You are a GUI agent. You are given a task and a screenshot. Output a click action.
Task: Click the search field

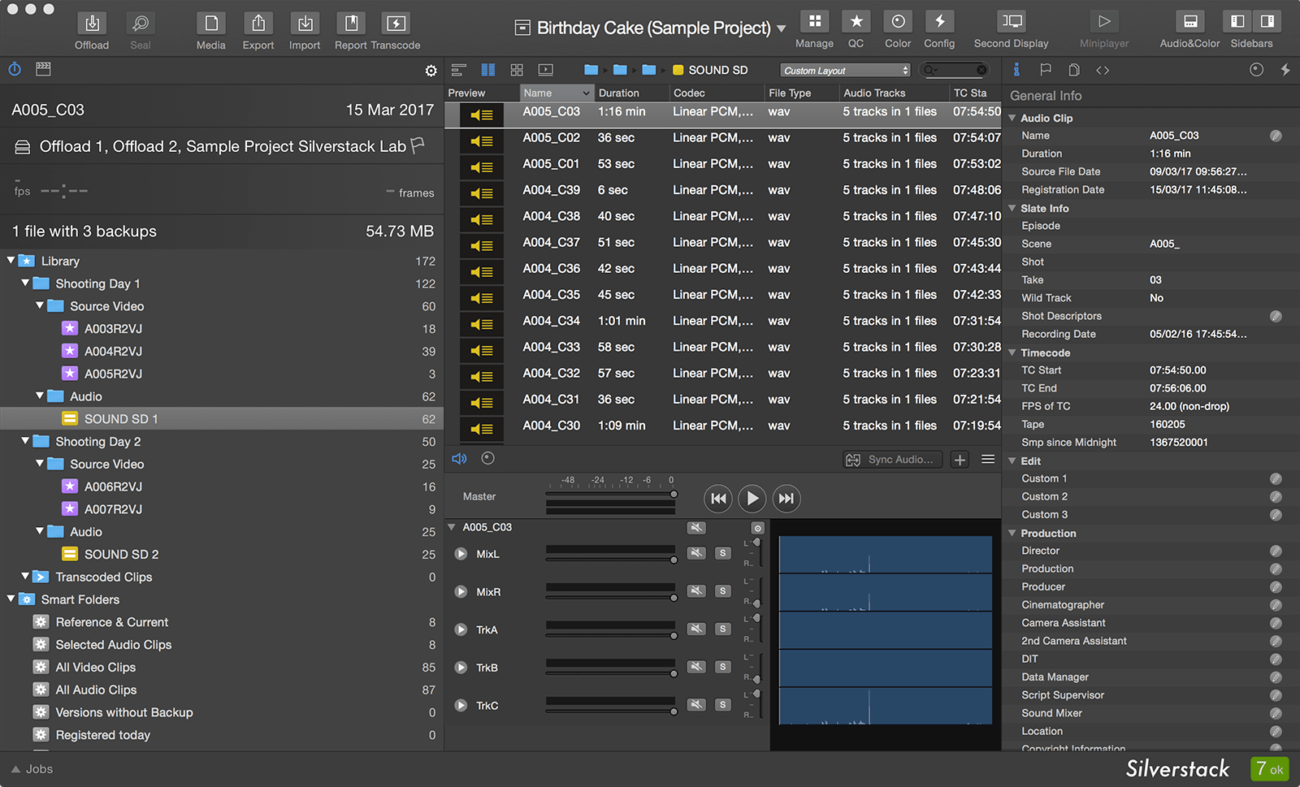pos(955,70)
